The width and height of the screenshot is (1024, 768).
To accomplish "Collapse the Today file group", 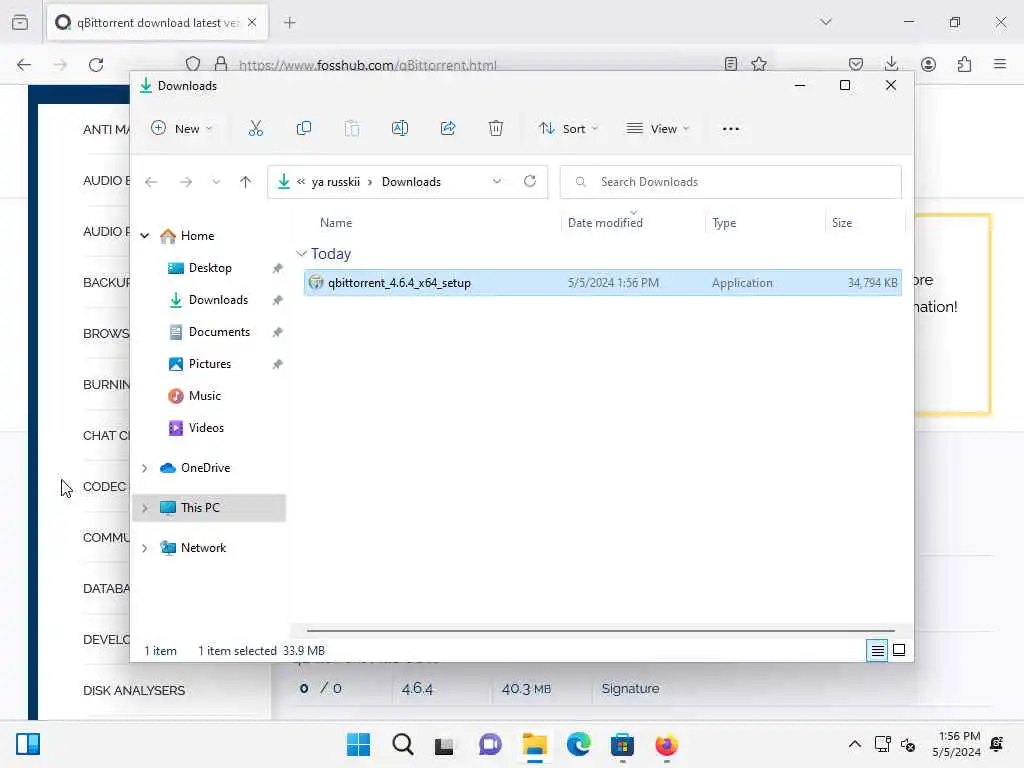I will pos(301,253).
